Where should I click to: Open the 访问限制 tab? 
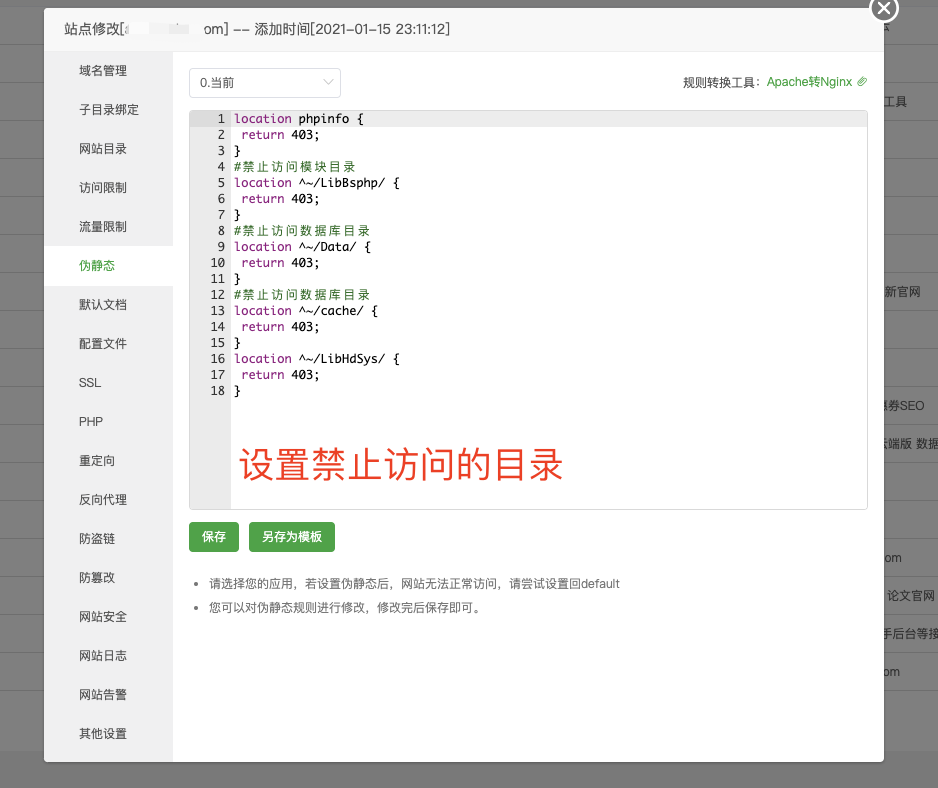[x=103, y=188]
